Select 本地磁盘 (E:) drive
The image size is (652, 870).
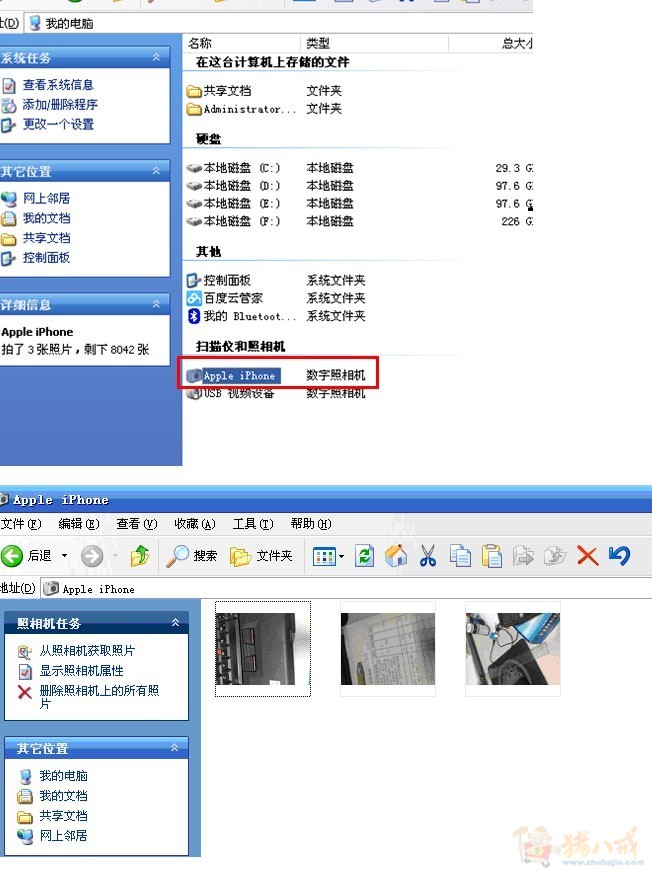point(234,203)
